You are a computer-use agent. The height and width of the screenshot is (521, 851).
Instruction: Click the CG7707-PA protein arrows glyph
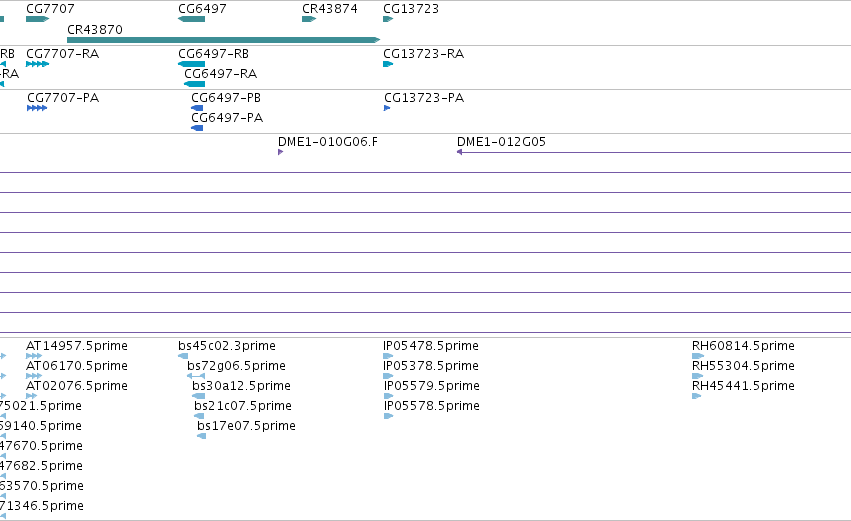[x=37, y=108]
